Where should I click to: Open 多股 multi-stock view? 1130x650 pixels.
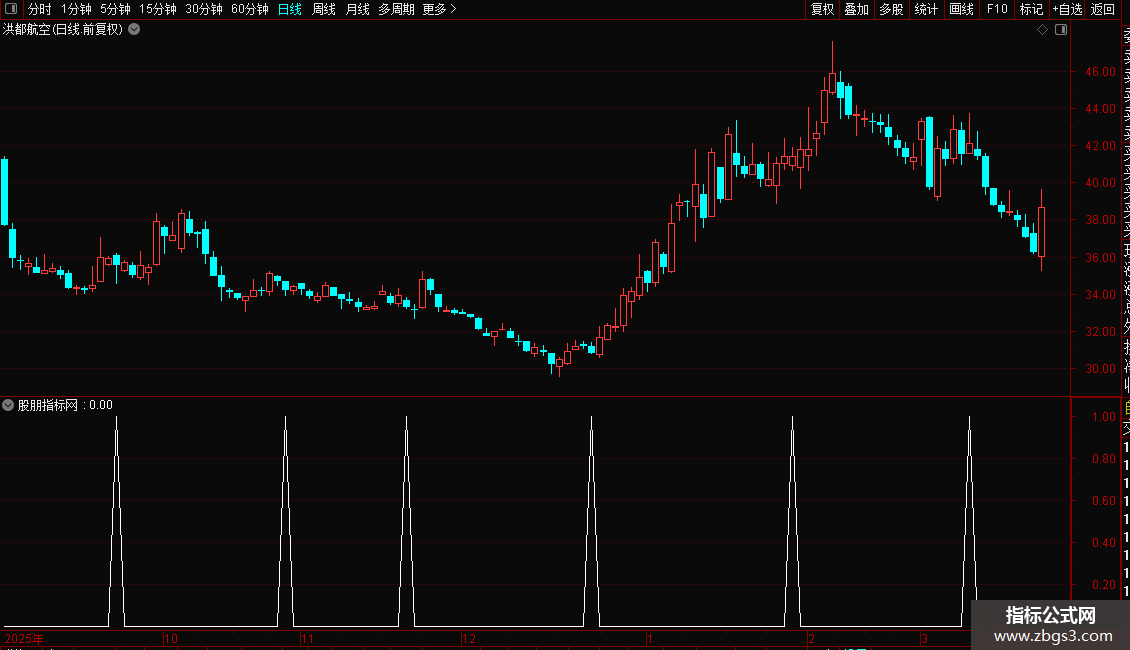891,9
